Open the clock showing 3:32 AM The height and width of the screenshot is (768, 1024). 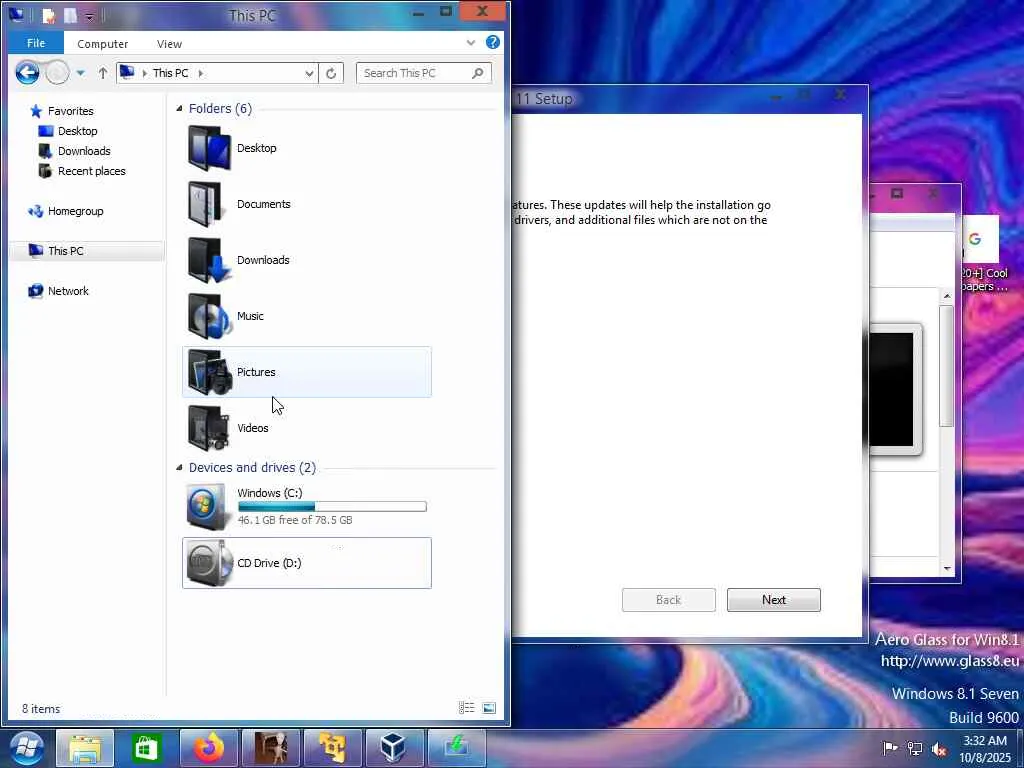986,748
